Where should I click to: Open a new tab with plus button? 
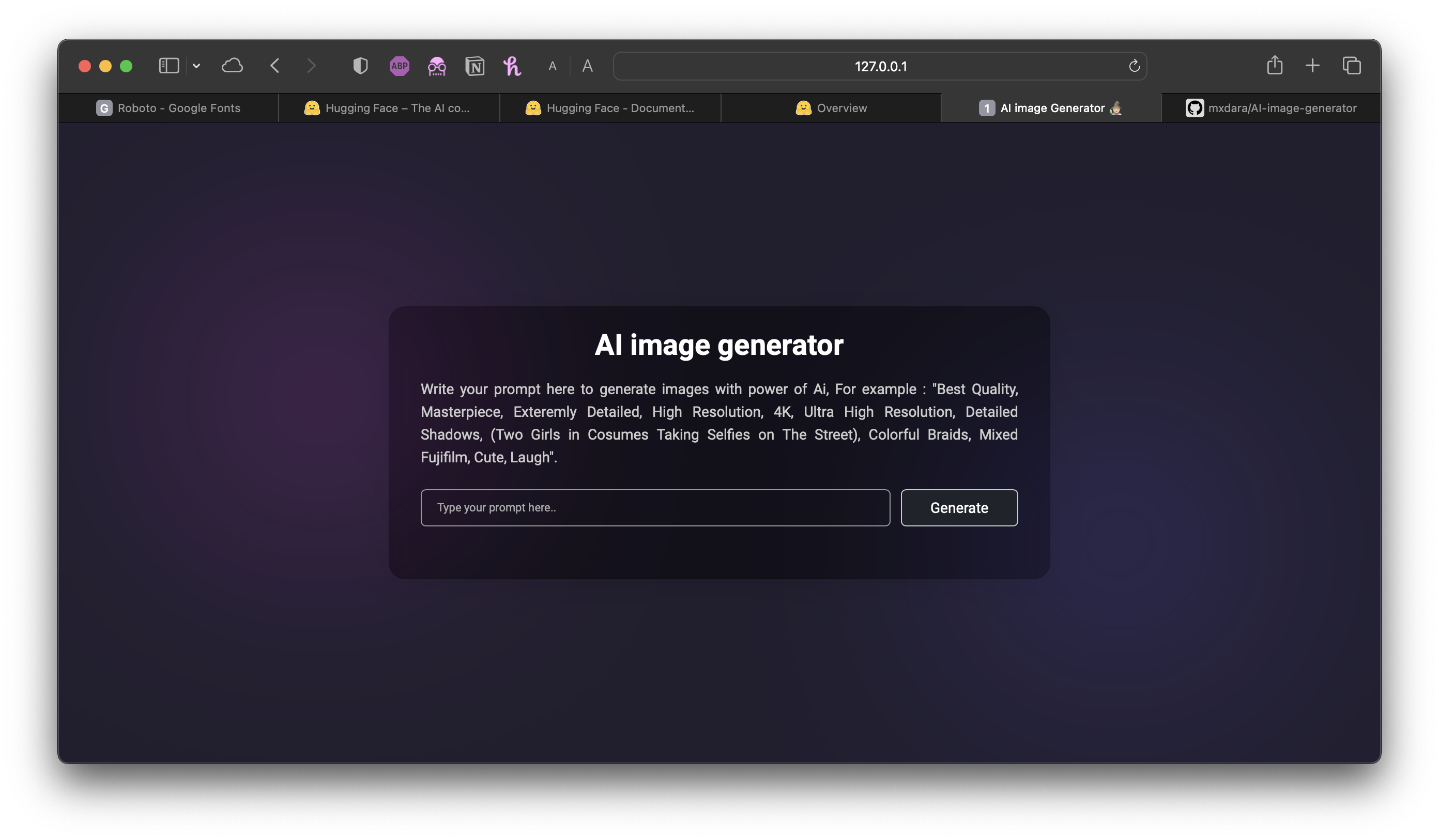(x=1312, y=66)
